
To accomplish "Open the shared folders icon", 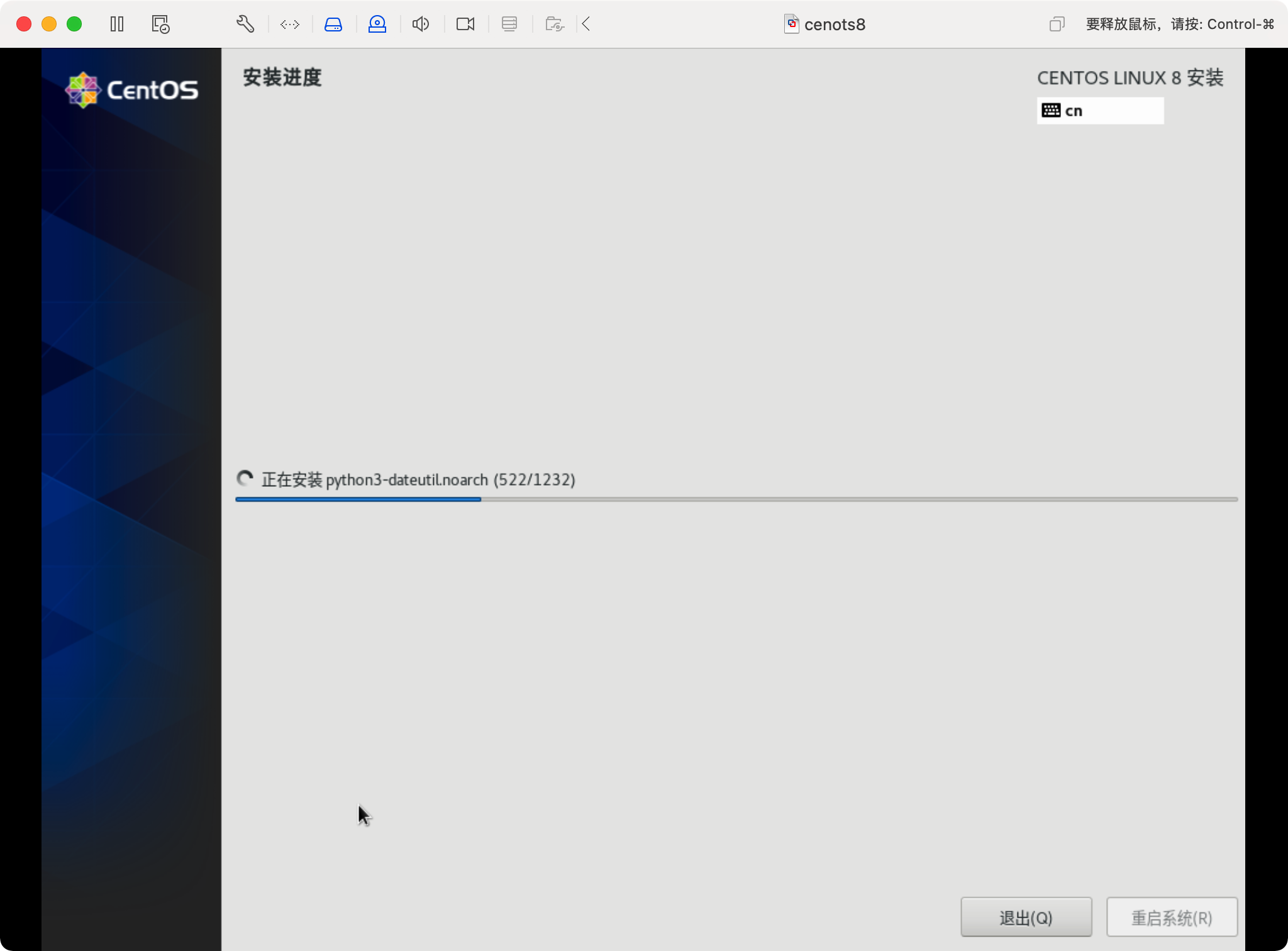I will click(x=554, y=25).
